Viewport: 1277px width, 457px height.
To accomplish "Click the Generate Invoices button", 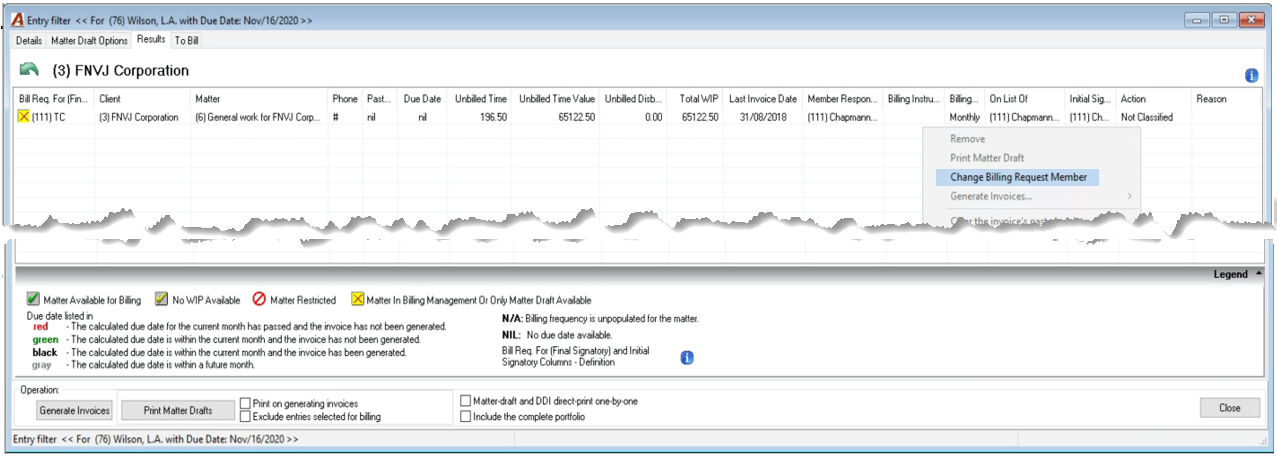I will click(74, 410).
